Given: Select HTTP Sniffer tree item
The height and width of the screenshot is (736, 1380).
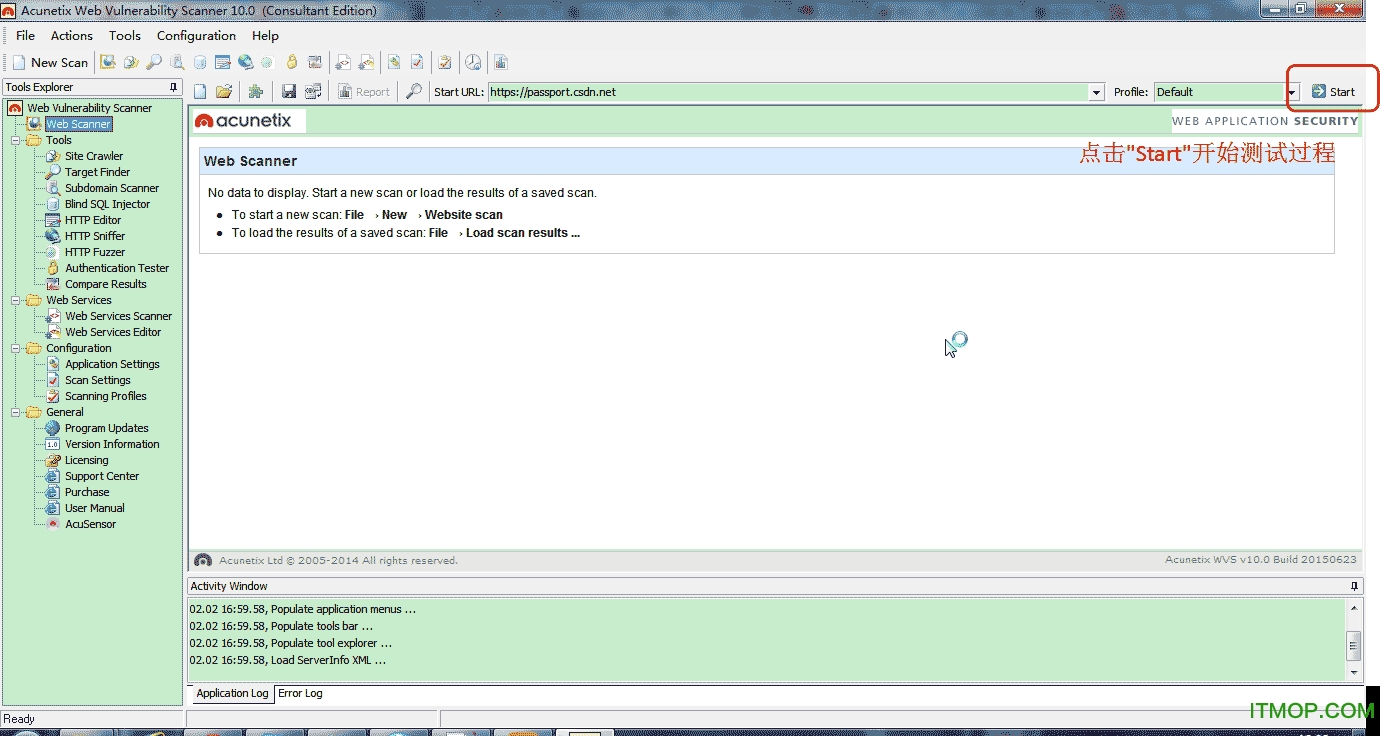Looking at the screenshot, I should point(95,236).
